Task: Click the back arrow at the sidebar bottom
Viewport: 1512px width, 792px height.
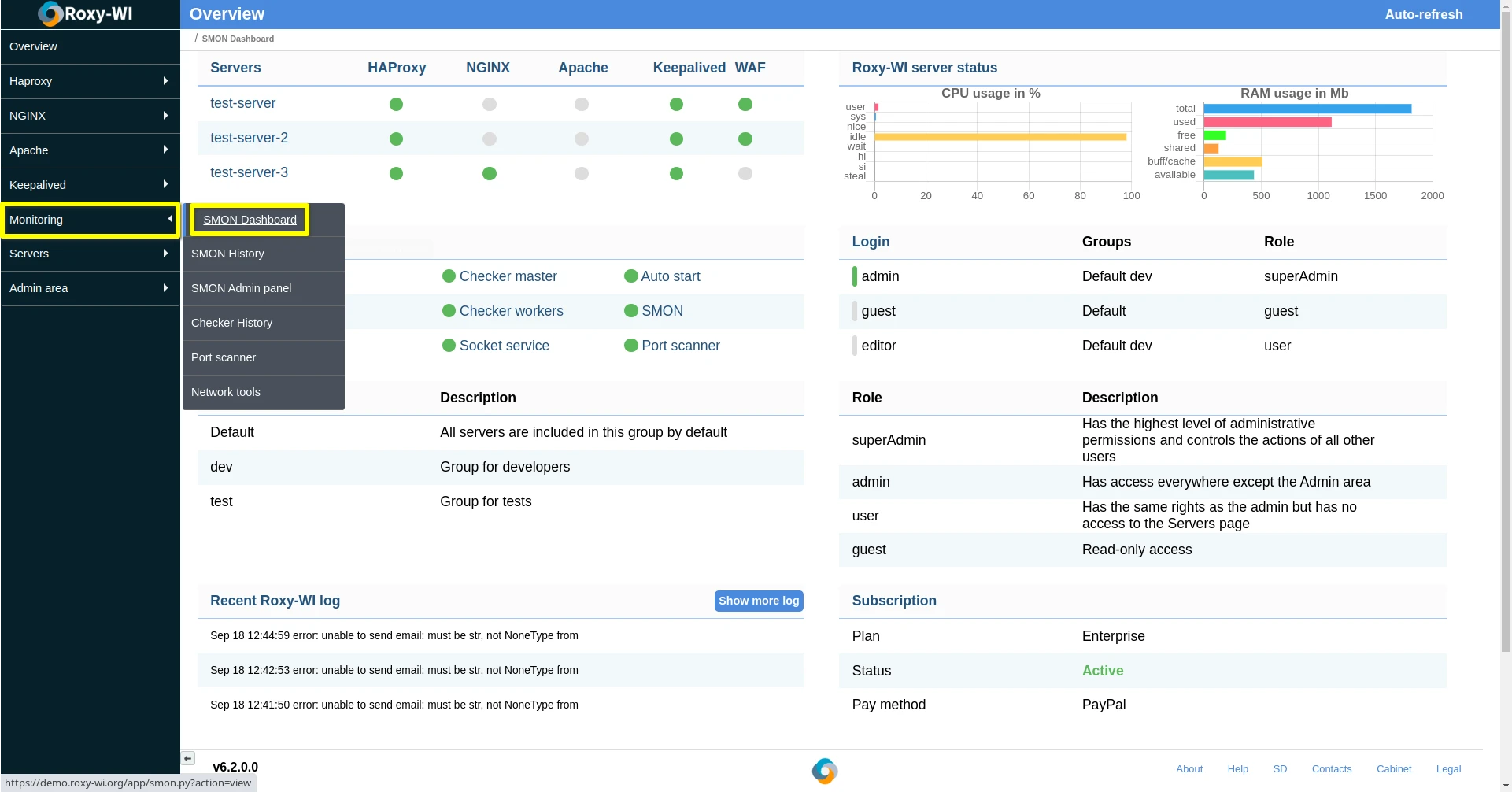Action: click(x=187, y=758)
